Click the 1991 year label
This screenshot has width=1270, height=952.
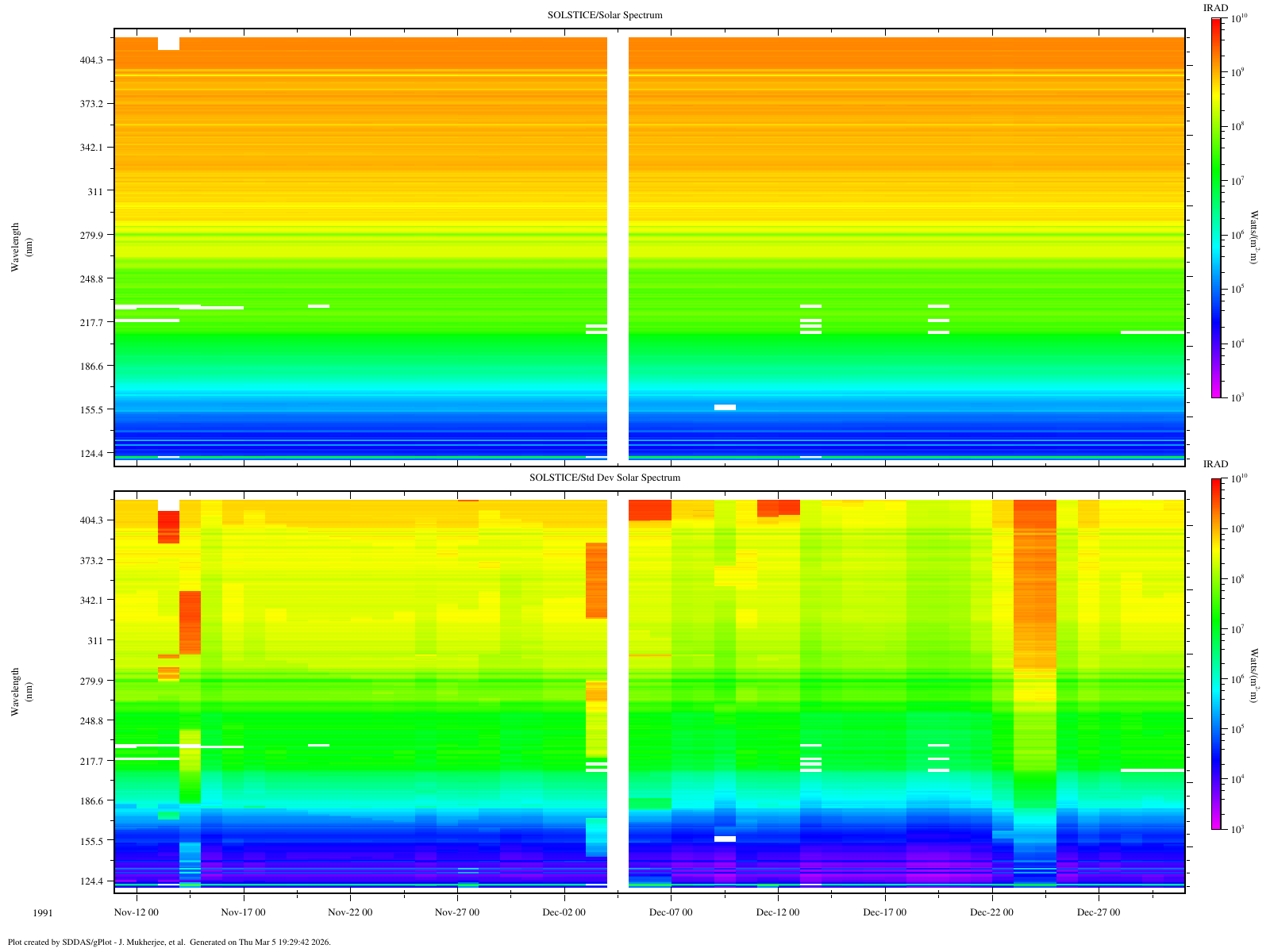(x=43, y=913)
